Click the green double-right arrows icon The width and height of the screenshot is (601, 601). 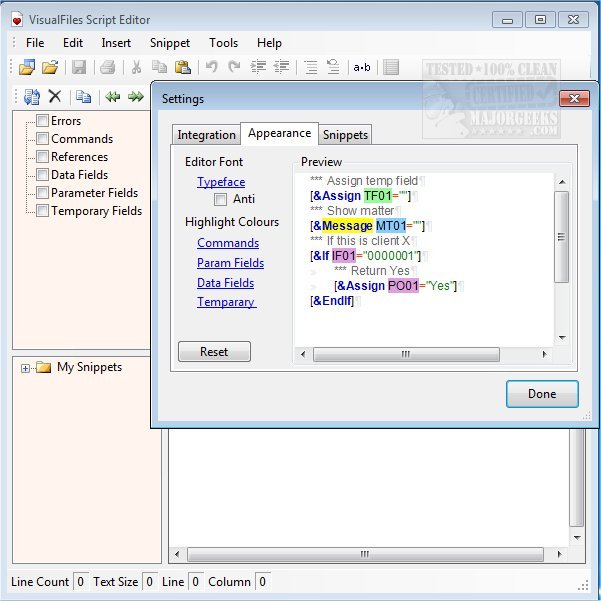click(x=136, y=97)
